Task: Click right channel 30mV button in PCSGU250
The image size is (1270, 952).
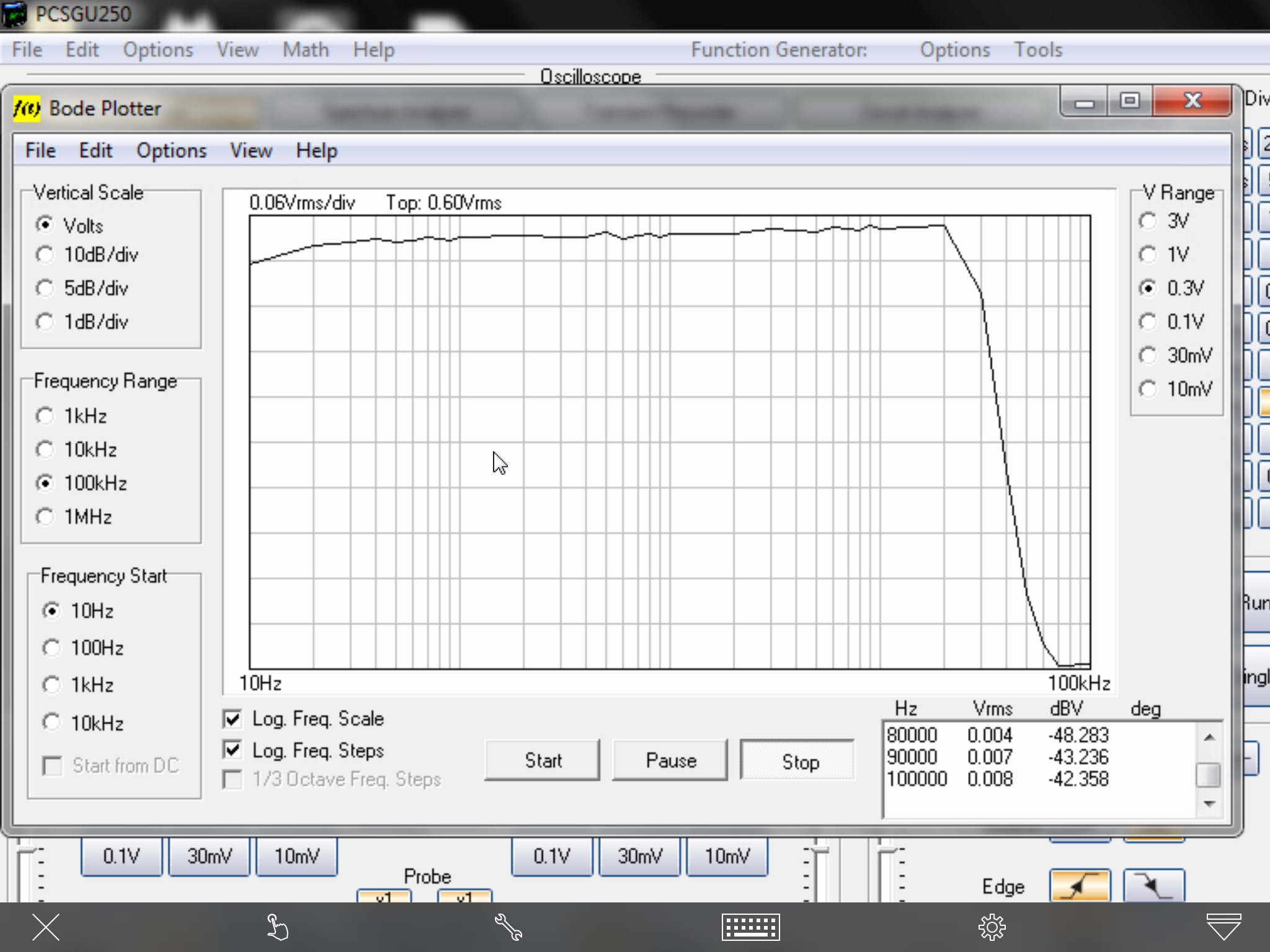Action: point(640,857)
